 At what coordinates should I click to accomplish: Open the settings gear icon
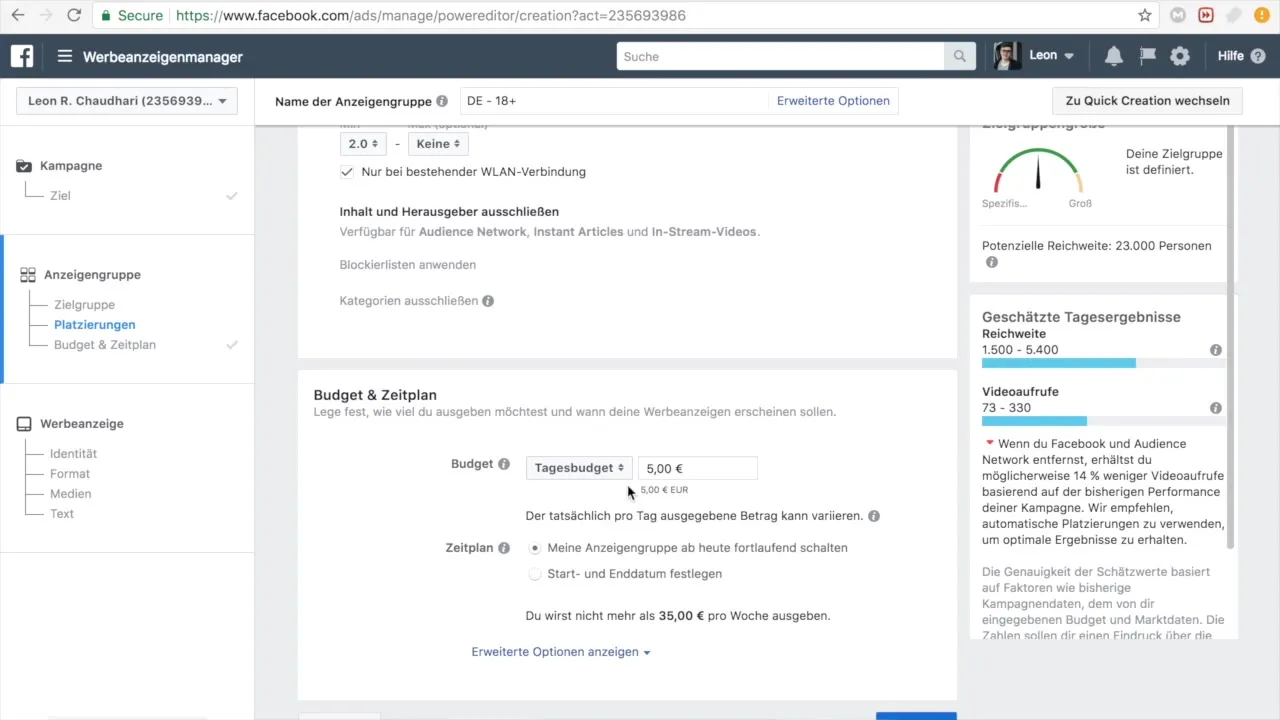[1180, 57]
